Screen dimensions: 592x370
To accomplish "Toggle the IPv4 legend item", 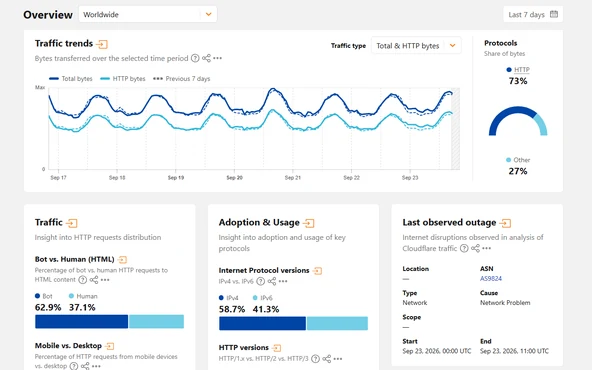I will click(229, 298).
